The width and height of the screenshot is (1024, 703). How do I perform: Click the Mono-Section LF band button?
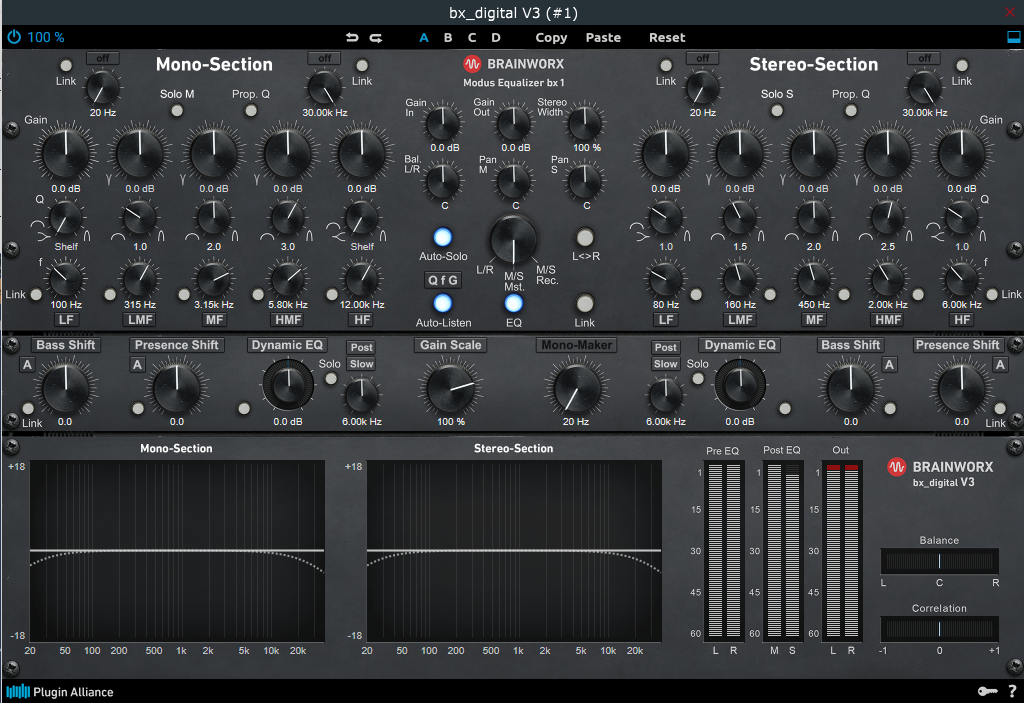(x=66, y=319)
